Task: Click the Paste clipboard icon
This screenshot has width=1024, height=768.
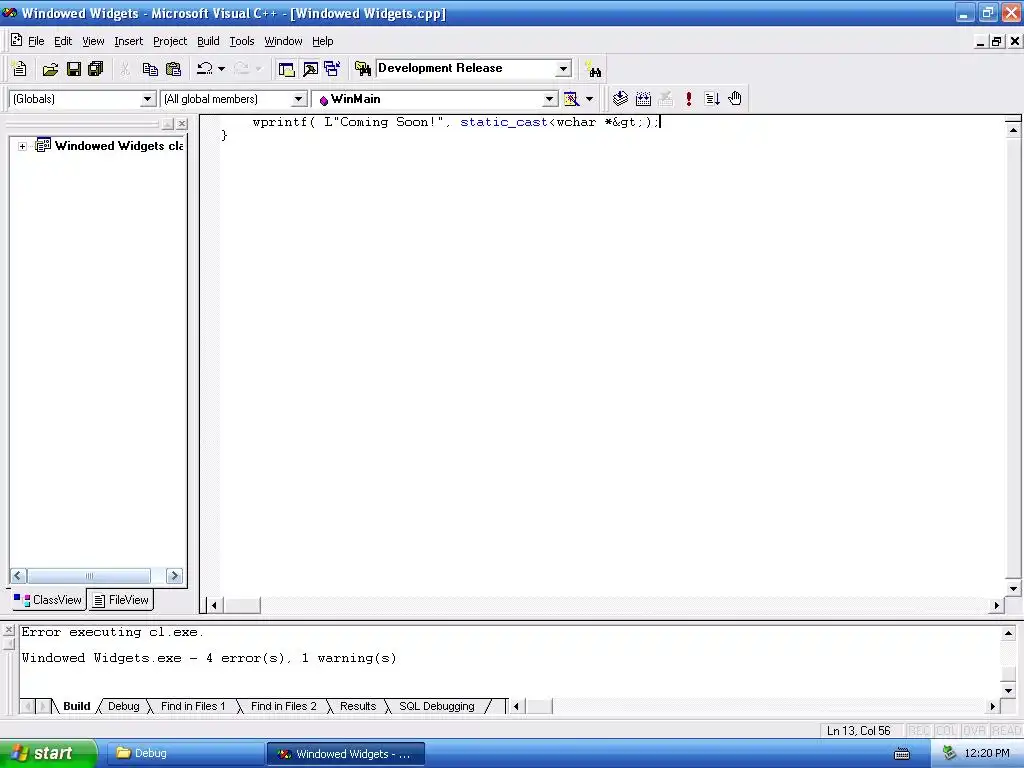Action: pyautogui.click(x=173, y=69)
